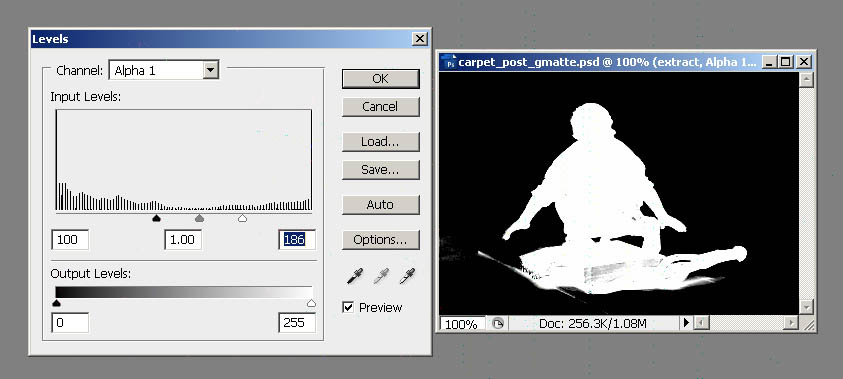Click the Auto levels button
This screenshot has width=843, height=379.
coord(380,205)
